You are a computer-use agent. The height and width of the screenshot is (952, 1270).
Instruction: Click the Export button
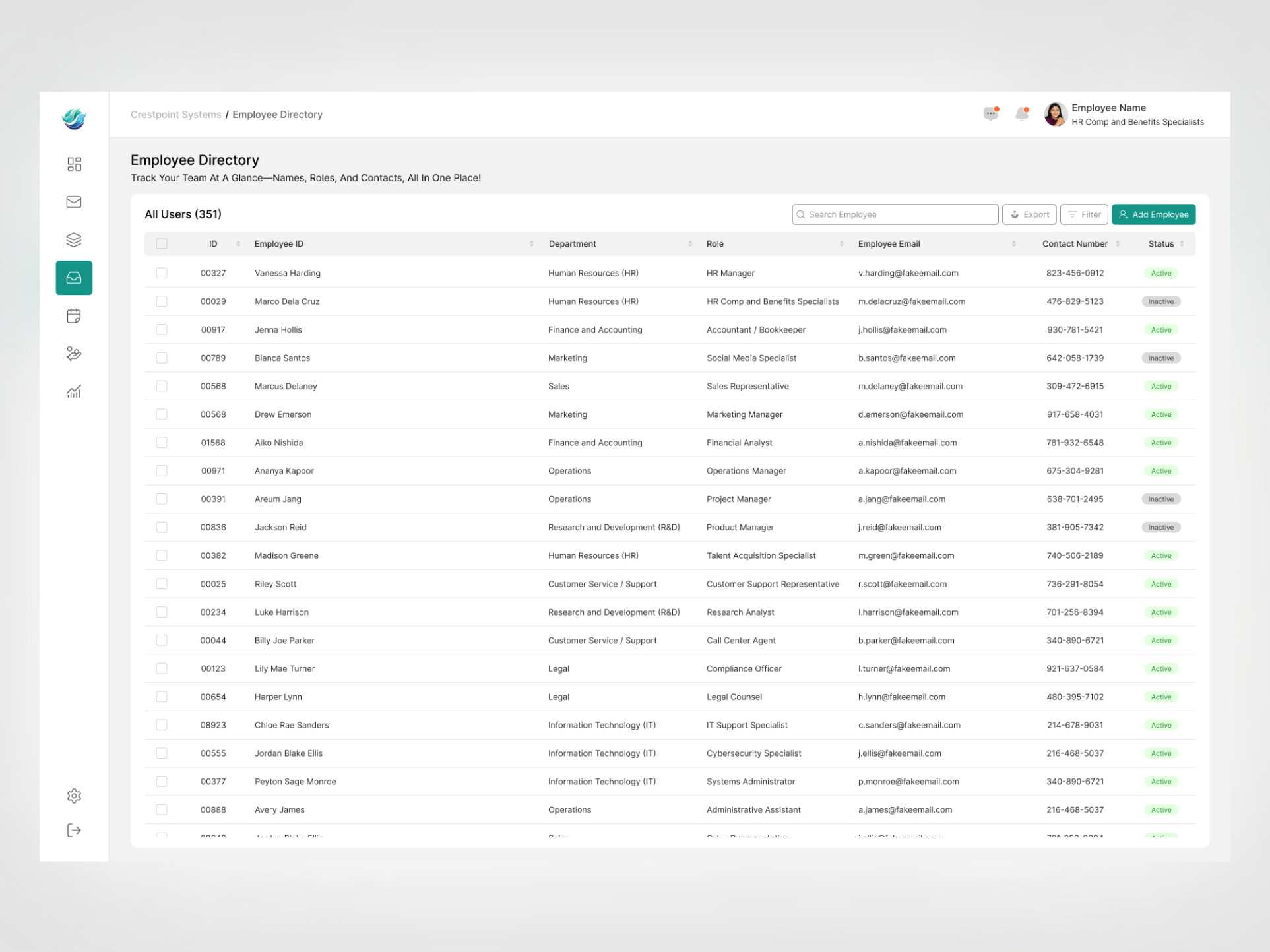[1029, 214]
